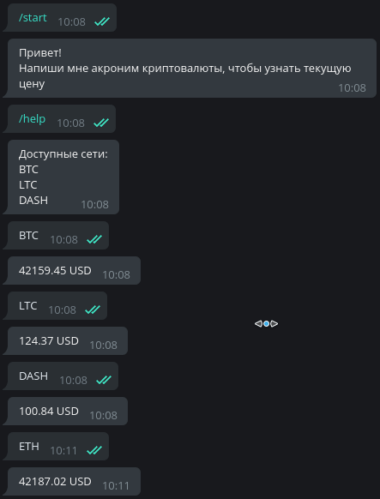The width and height of the screenshot is (380, 499).
Task: Click the sent ETH message bubble
Action: [58, 446]
